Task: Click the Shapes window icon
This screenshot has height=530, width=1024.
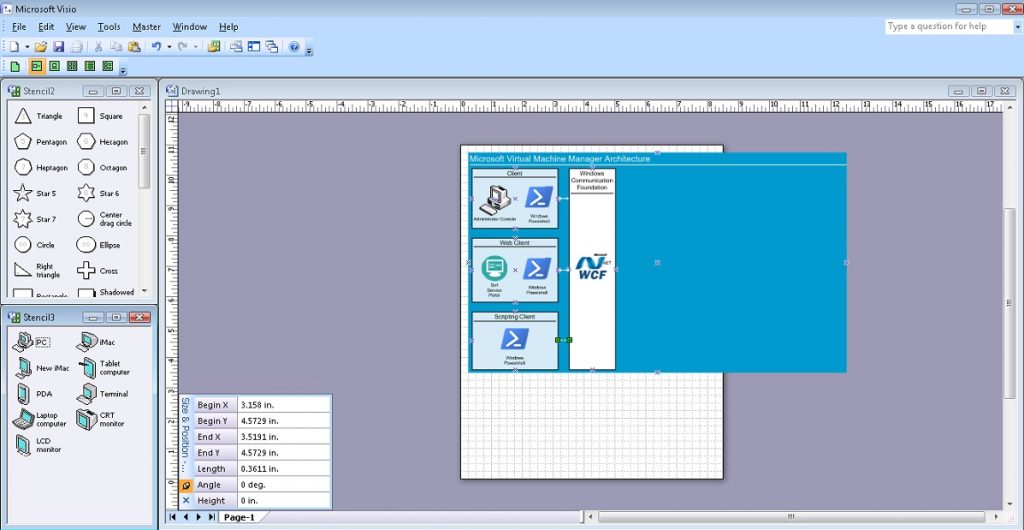Action: point(214,47)
